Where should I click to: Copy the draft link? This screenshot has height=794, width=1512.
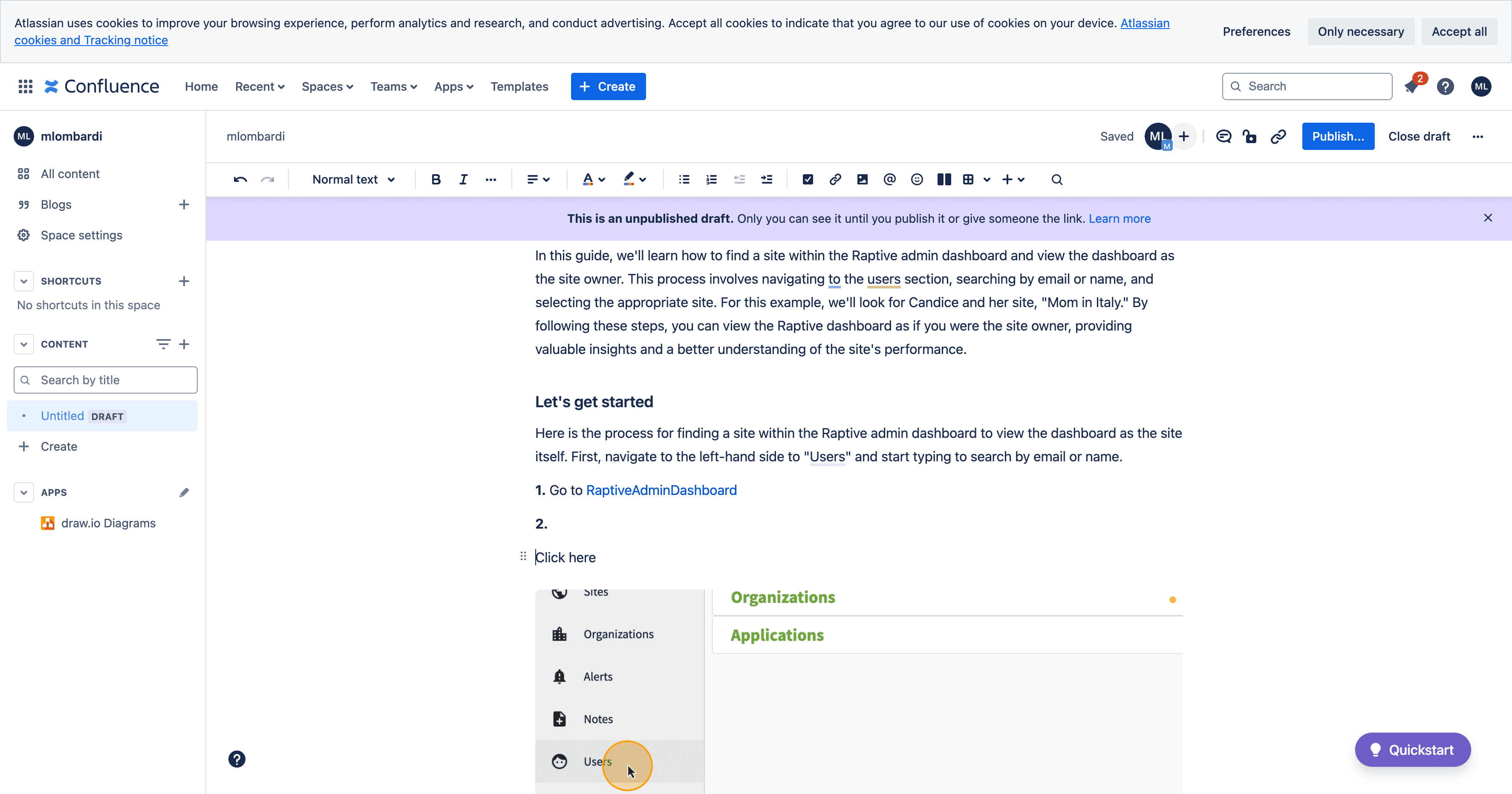pos(1278,136)
